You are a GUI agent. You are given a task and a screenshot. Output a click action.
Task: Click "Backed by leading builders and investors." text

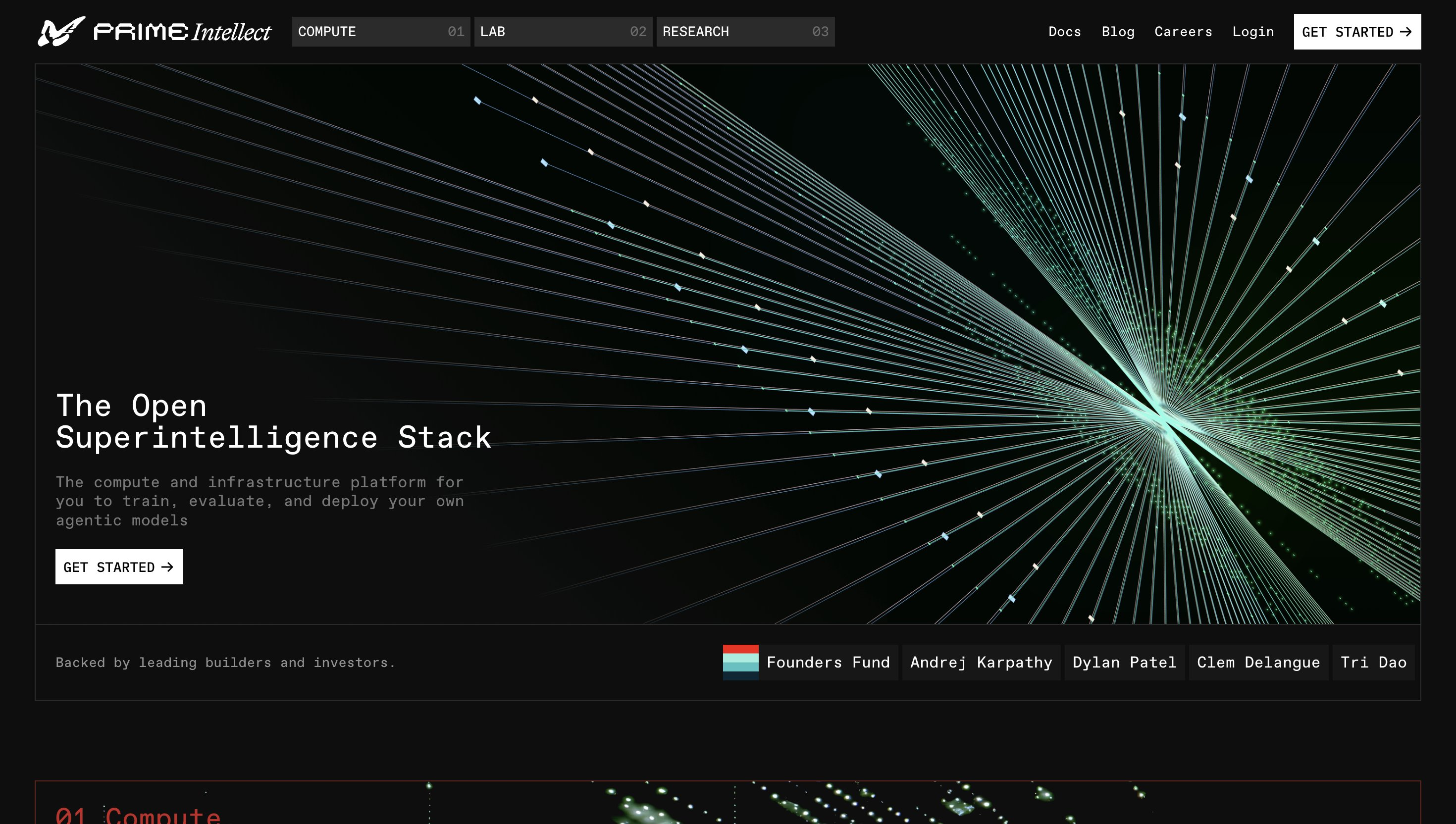(225, 663)
